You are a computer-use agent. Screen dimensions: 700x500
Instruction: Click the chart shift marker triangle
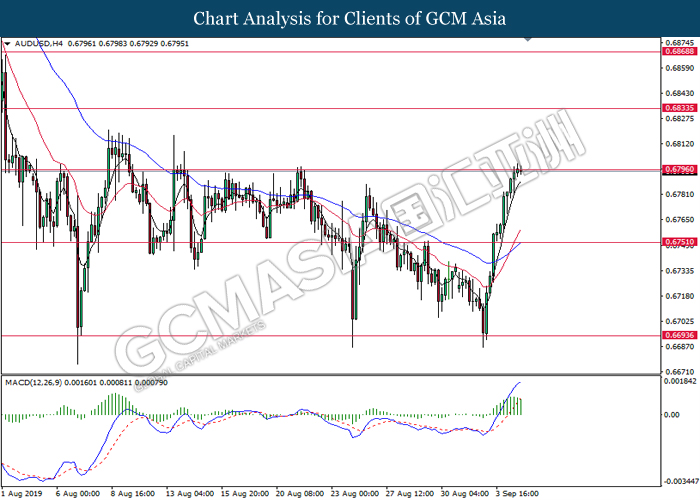tap(528, 40)
